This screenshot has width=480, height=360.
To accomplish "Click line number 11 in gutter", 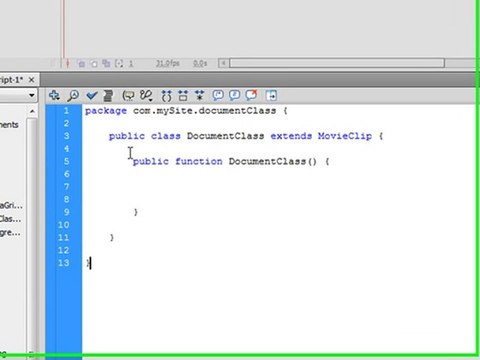I will [63, 237].
